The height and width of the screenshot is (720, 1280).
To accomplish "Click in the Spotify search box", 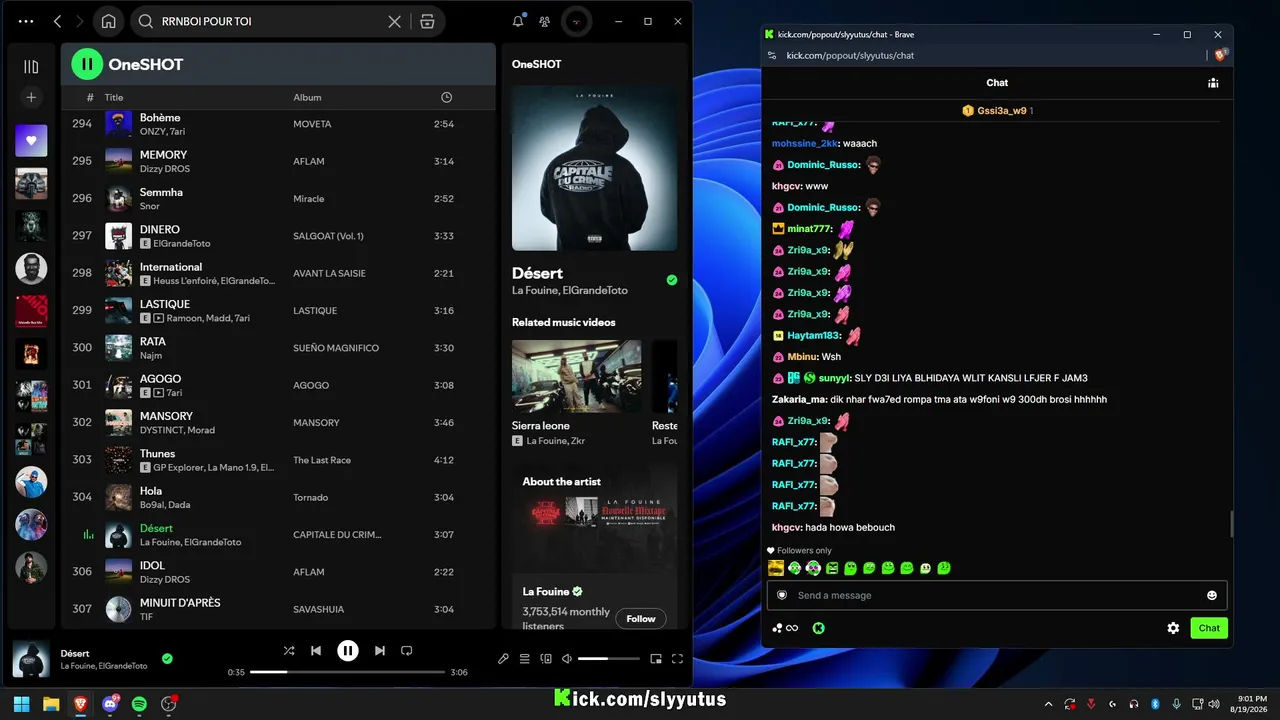I will [268, 21].
